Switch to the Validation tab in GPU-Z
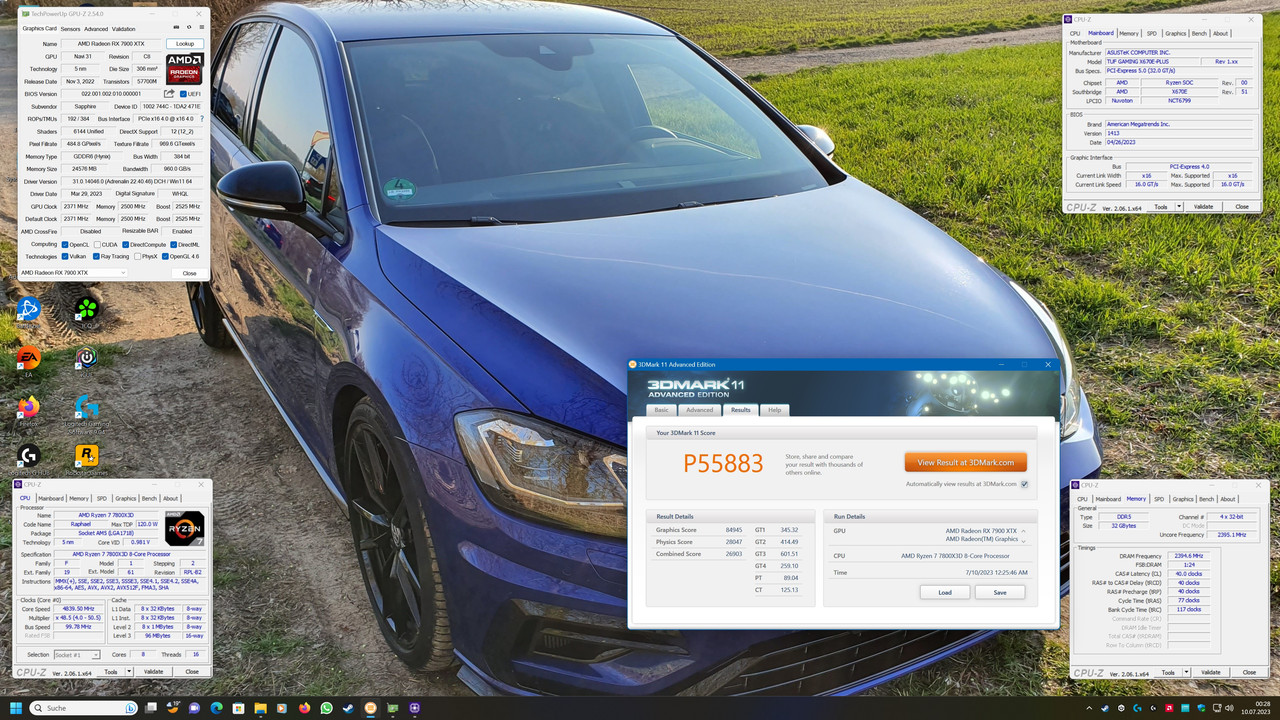Image resolution: width=1280 pixels, height=720 pixels. pyautogui.click(x=123, y=29)
